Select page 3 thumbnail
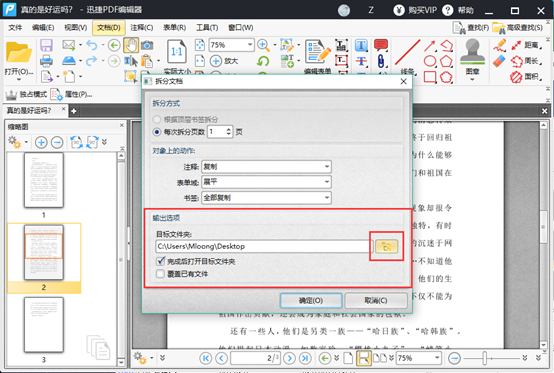 tap(44, 325)
